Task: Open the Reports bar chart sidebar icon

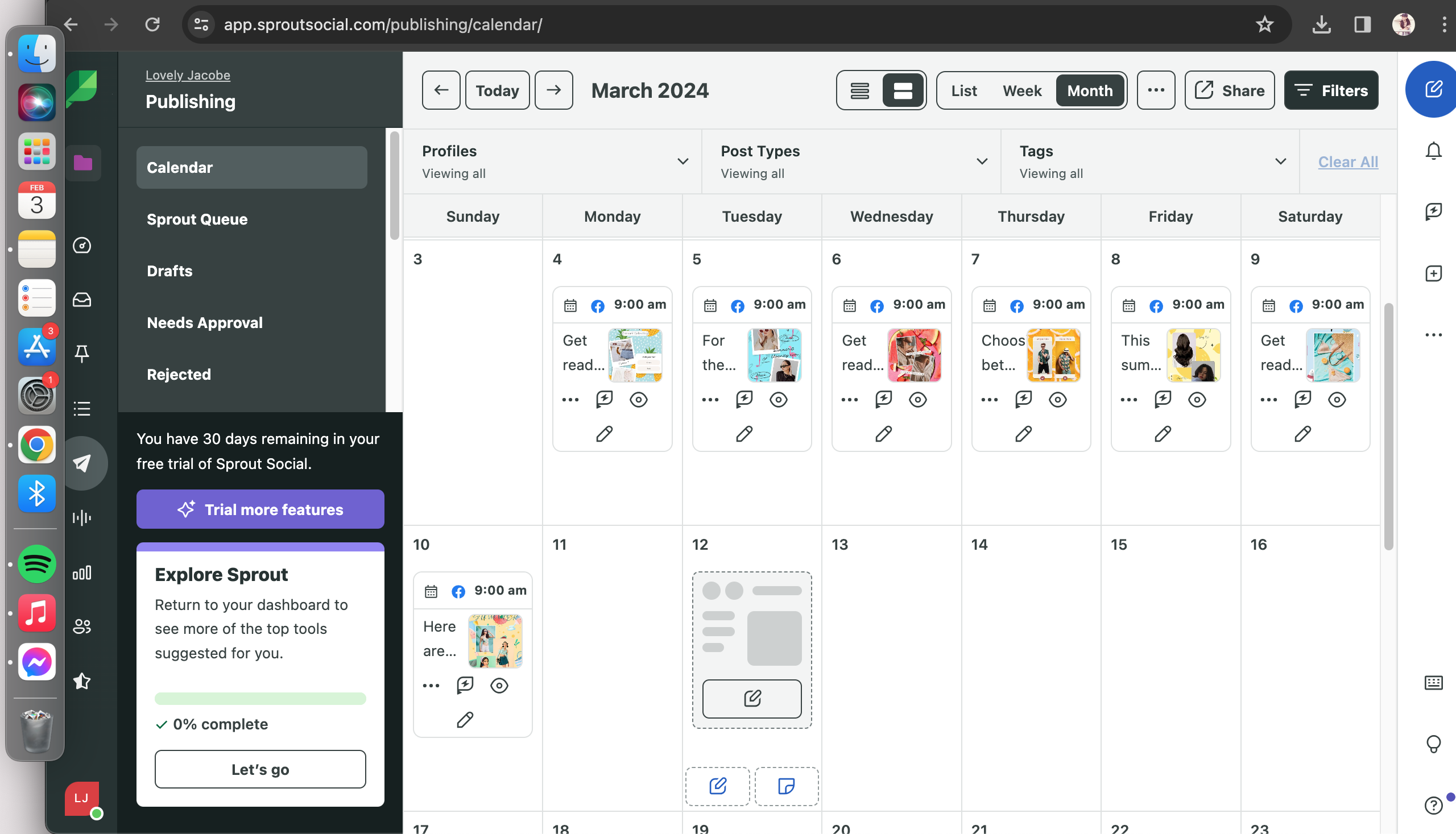Action: (82, 572)
